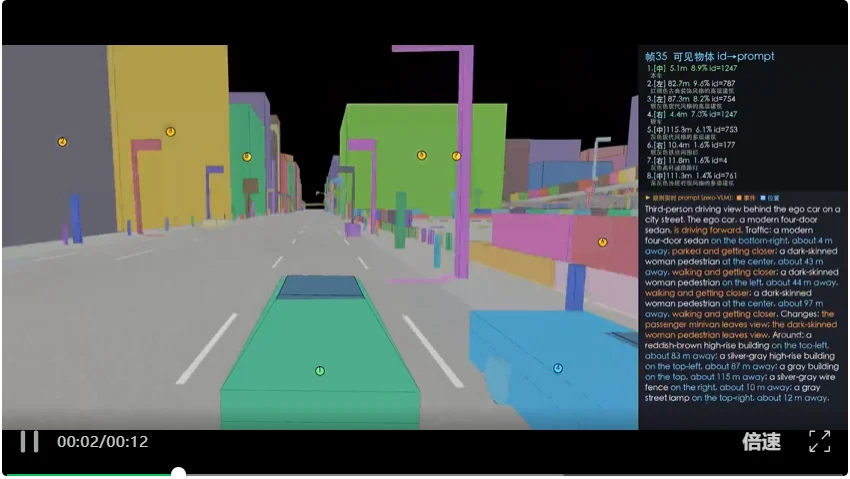Click the text 'reddish-brown high-rise building'
850x479 pixels.
click(x=707, y=345)
